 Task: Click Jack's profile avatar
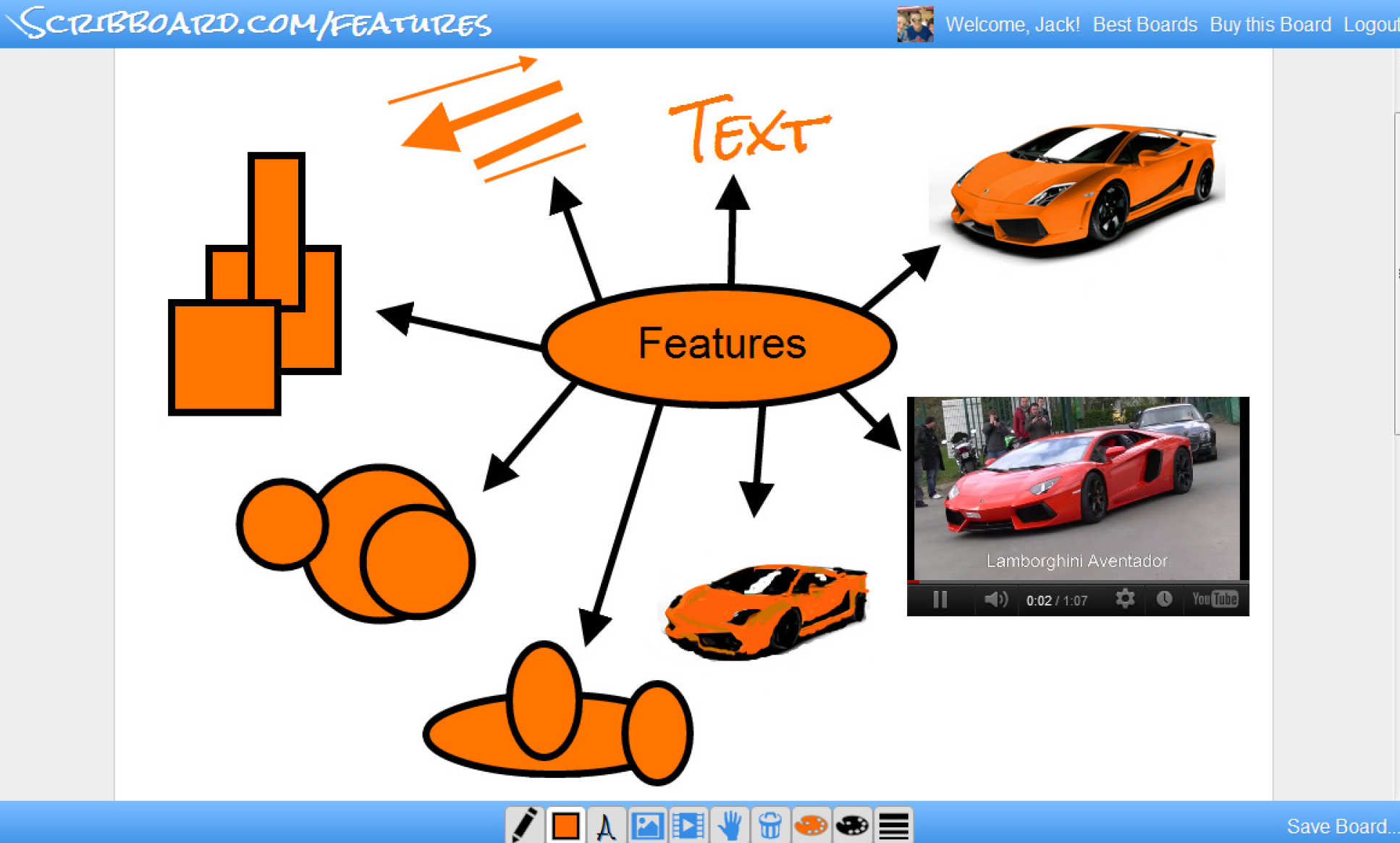click(915, 25)
